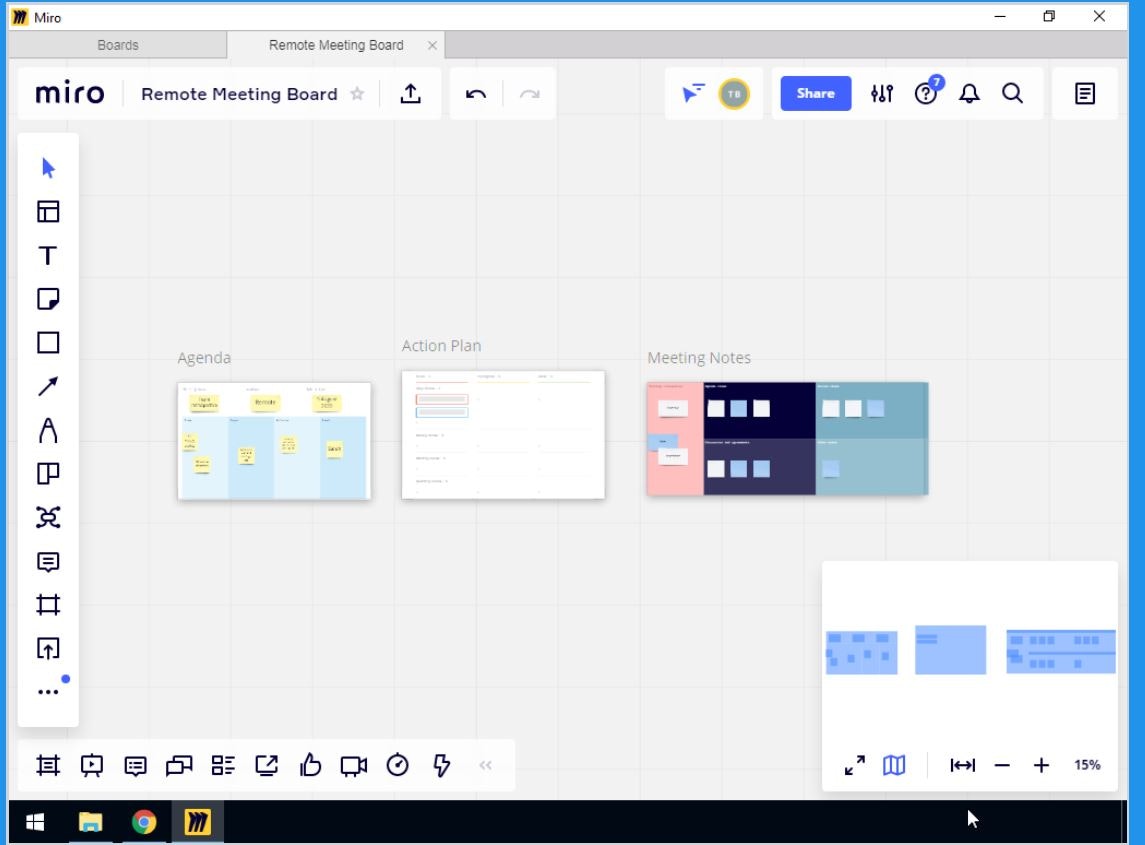Screen dimensions: 1145x845
Task: Start a video chat
Action: pos(354,765)
